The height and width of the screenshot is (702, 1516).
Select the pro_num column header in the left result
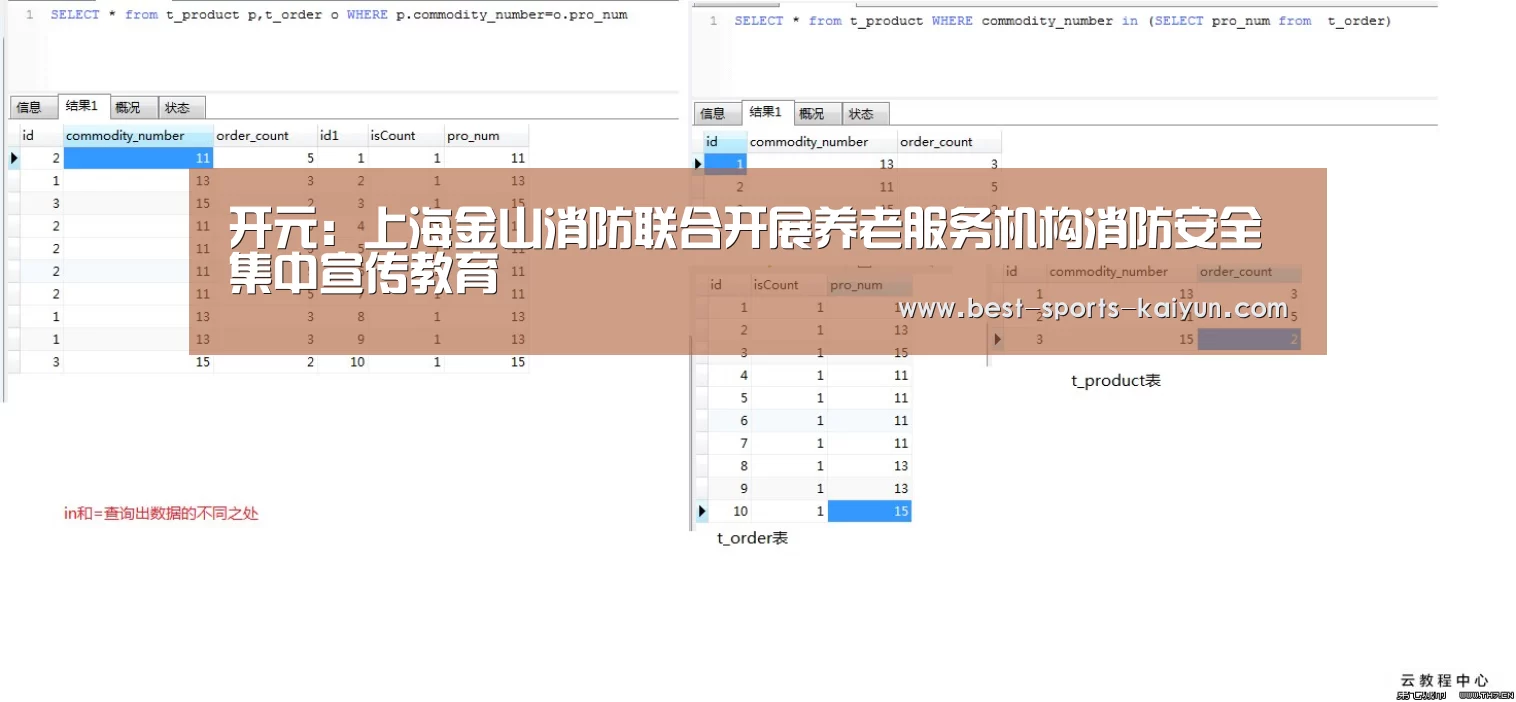click(x=486, y=136)
